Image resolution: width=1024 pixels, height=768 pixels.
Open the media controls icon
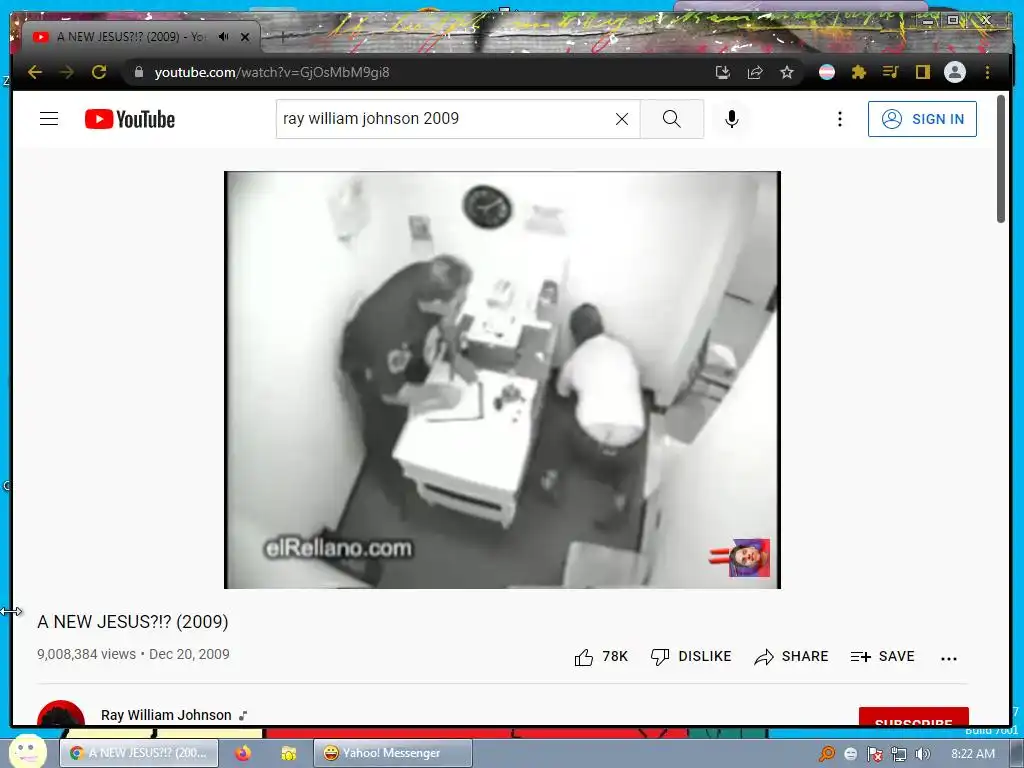pos(891,72)
